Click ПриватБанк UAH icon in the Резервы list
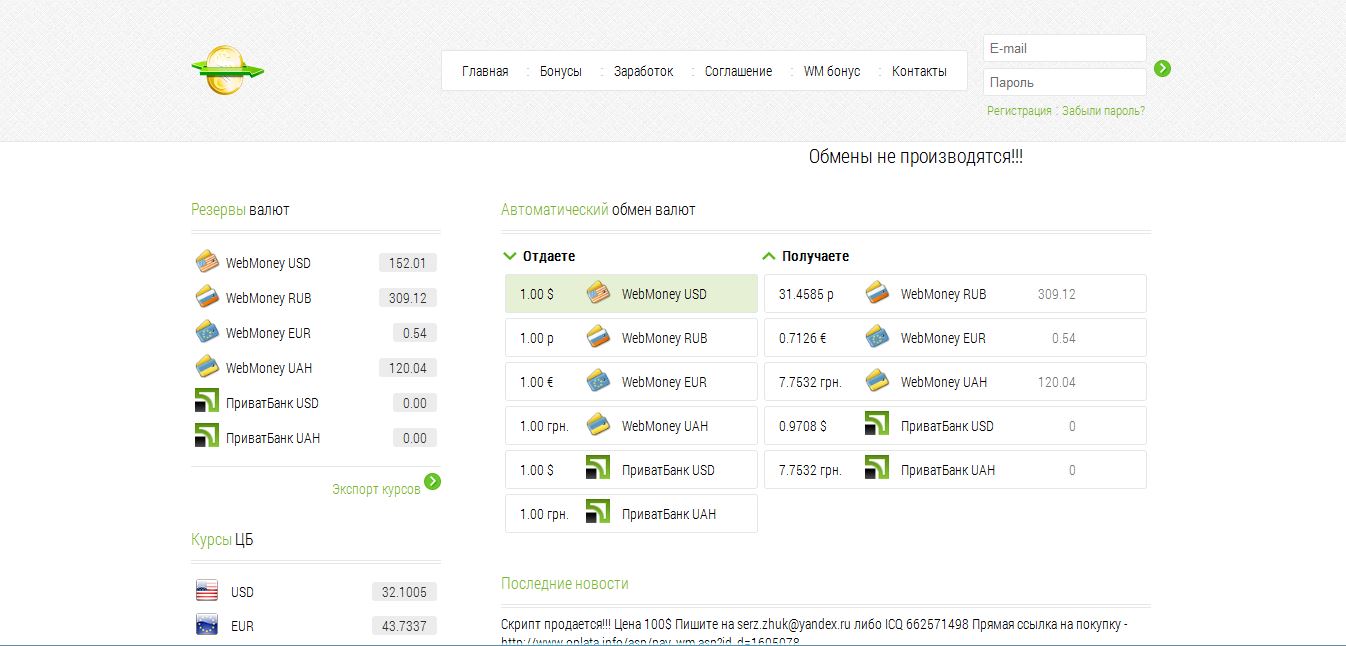Image resolution: width=1346 pixels, height=646 pixels. click(207, 437)
